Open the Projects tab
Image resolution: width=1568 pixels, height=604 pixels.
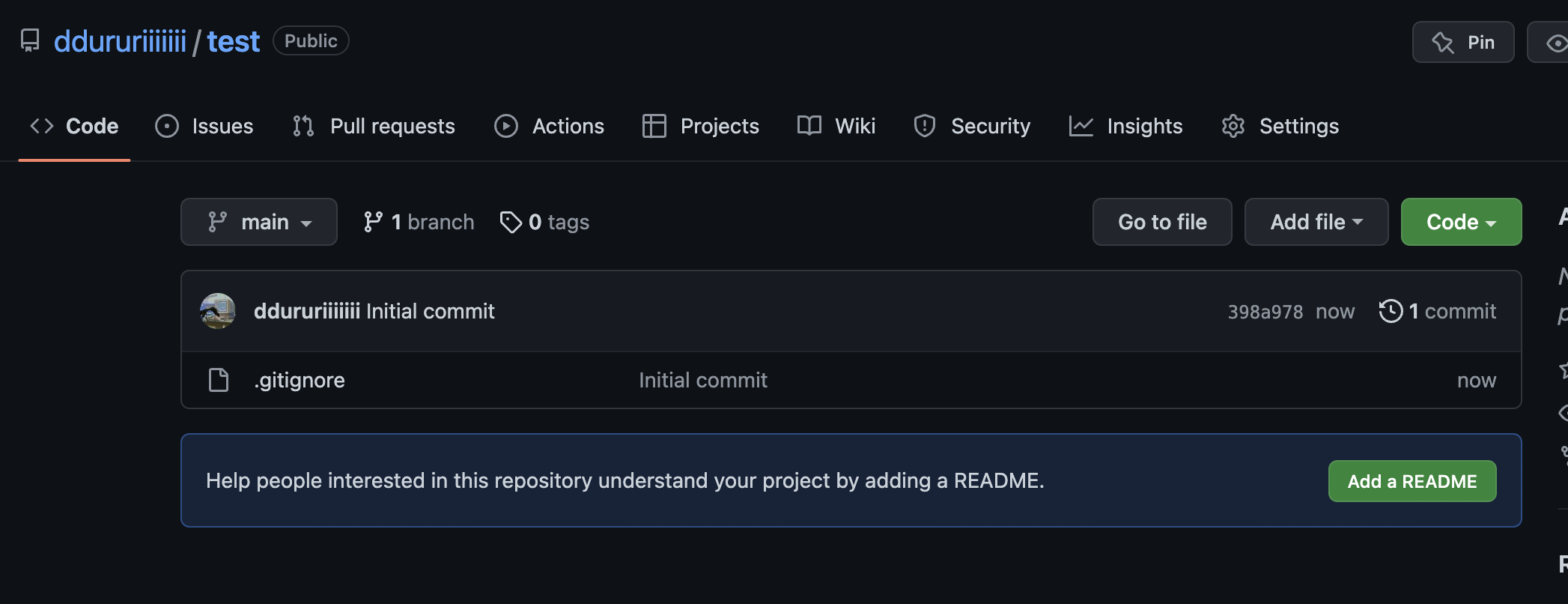700,126
